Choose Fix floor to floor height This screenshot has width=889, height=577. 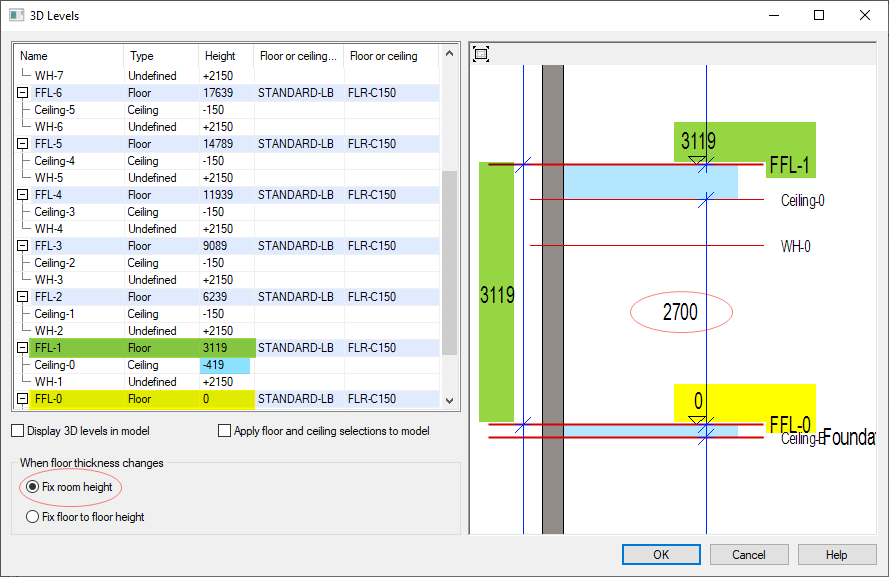pyautogui.click(x=33, y=517)
